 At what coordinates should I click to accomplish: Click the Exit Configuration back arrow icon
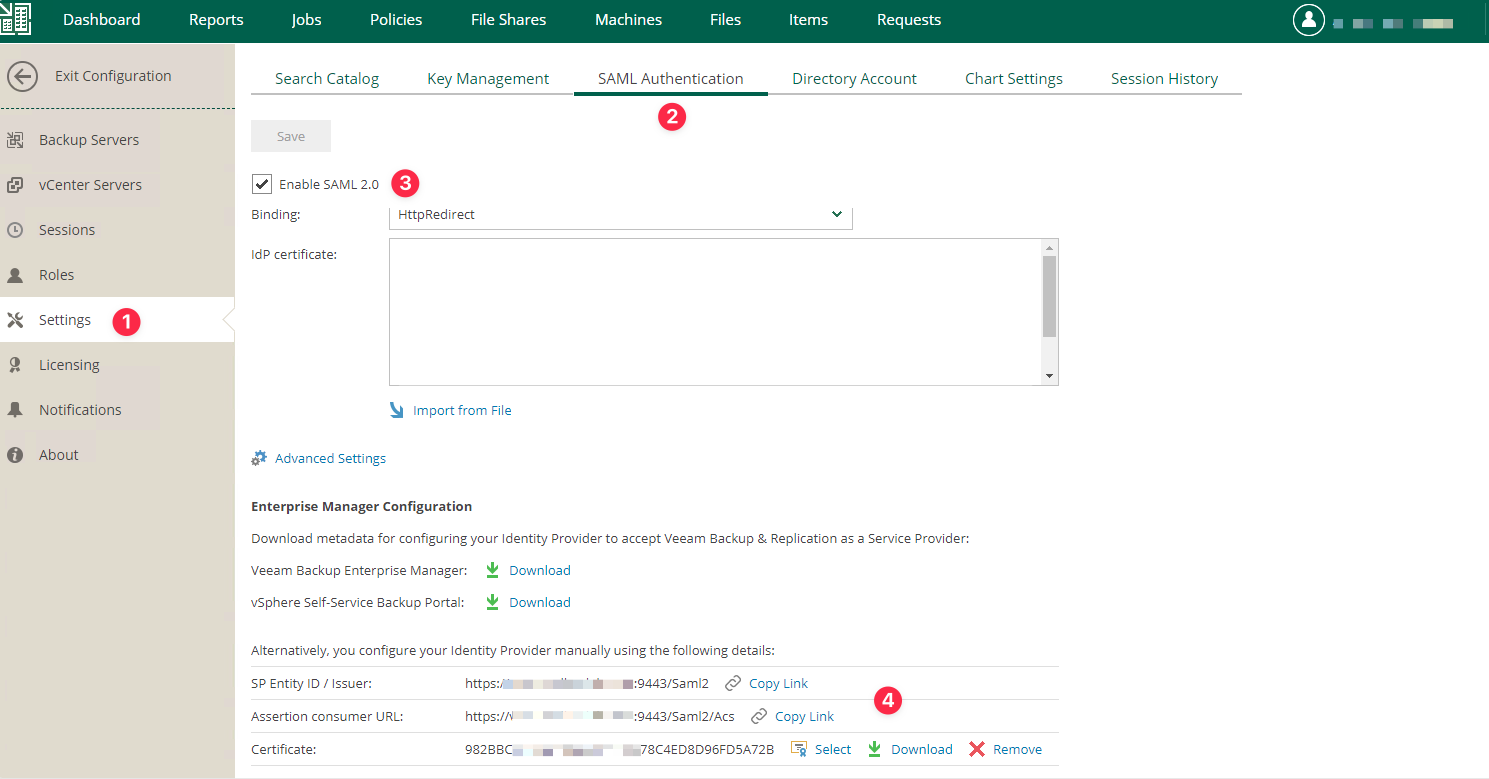click(22, 76)
